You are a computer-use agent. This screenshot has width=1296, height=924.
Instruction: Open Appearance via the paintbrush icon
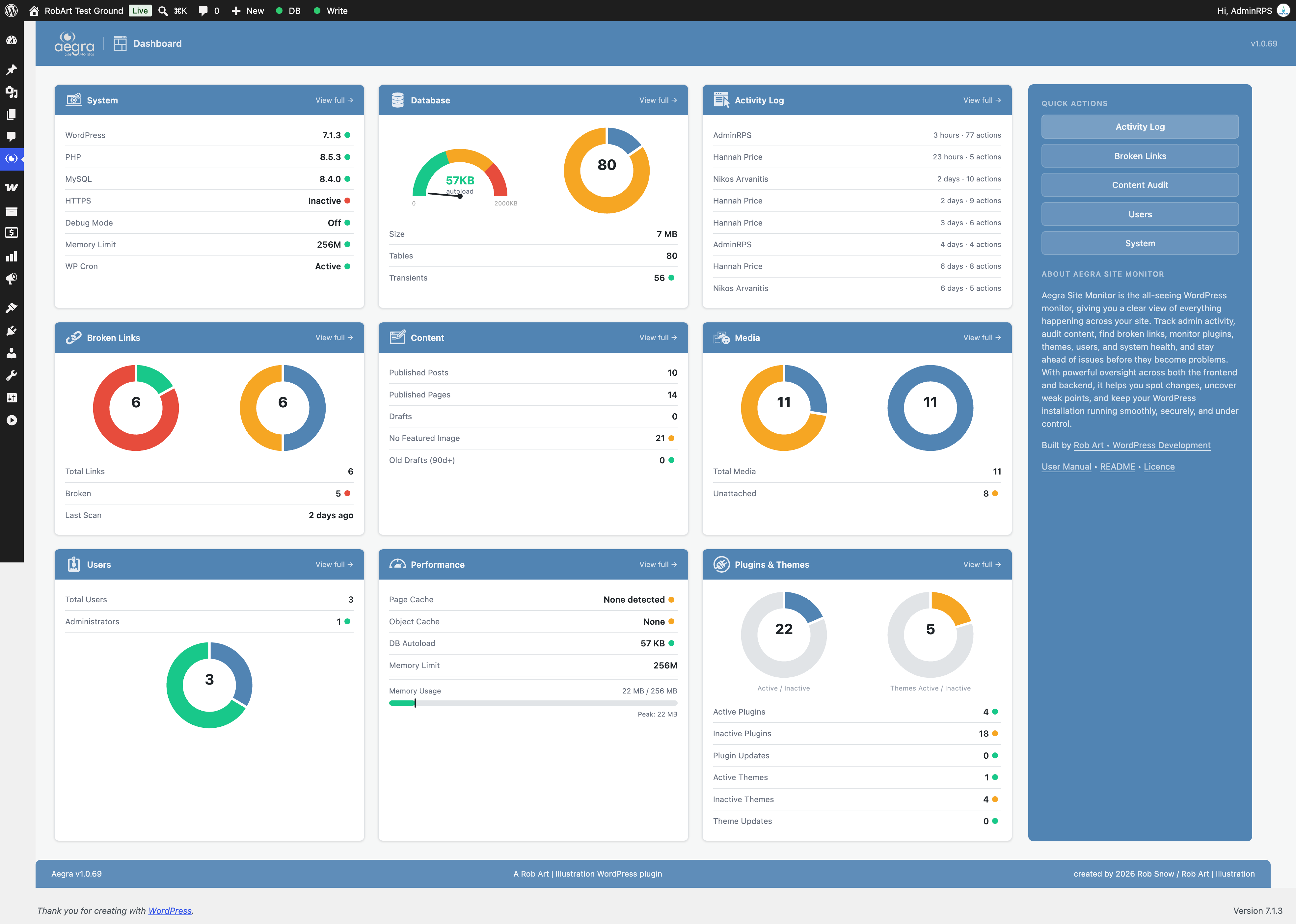[x=12, y=308]
